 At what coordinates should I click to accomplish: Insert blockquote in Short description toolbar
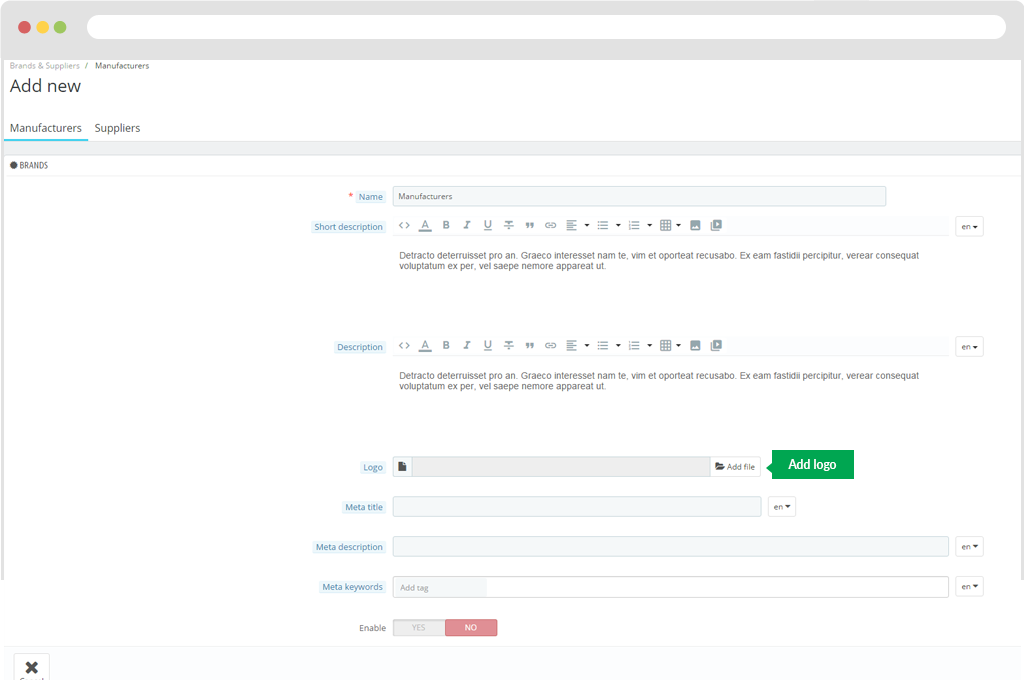pyautogui.click(x=530, y=225)
